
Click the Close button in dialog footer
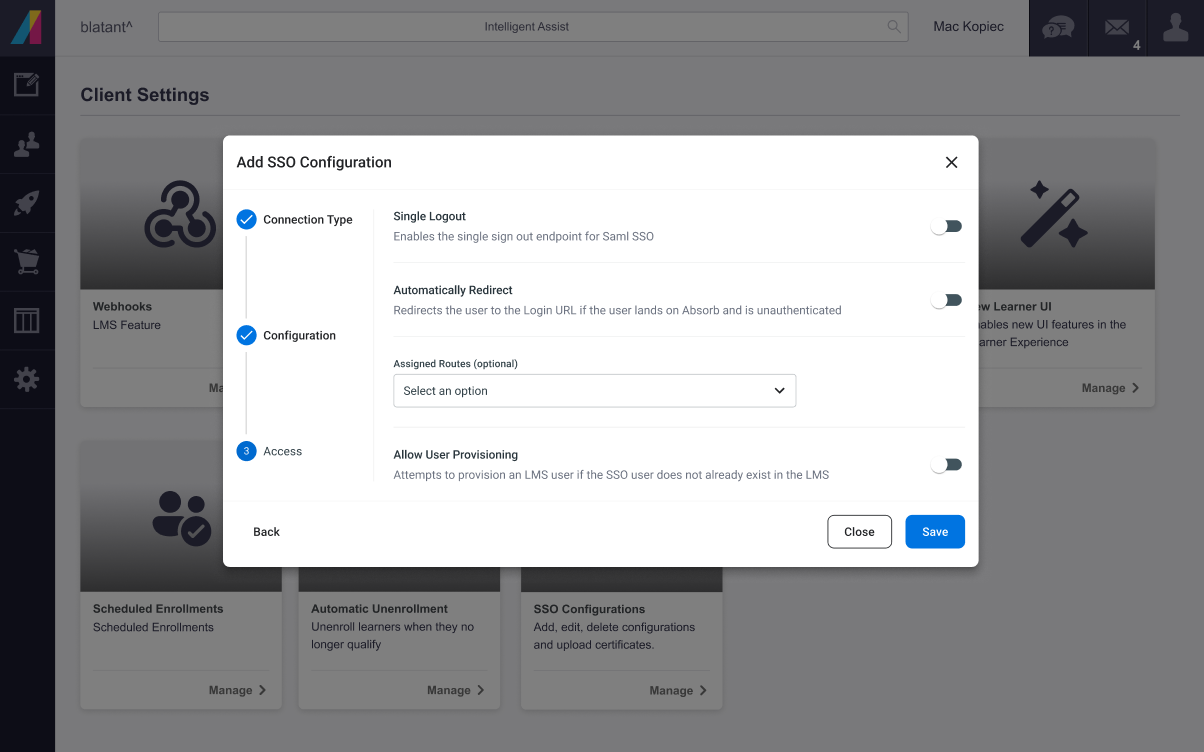click(859, 532)
